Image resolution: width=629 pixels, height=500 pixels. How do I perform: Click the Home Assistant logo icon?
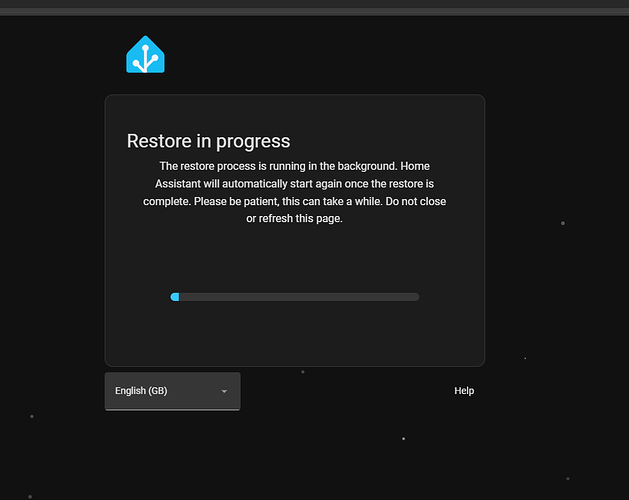pos(145,55)
